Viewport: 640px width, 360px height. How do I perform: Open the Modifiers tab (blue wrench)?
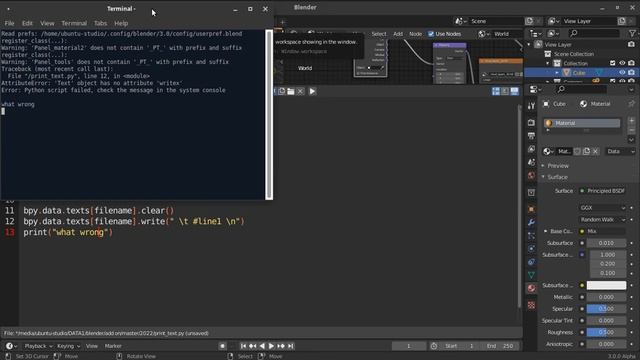point(531,222)
